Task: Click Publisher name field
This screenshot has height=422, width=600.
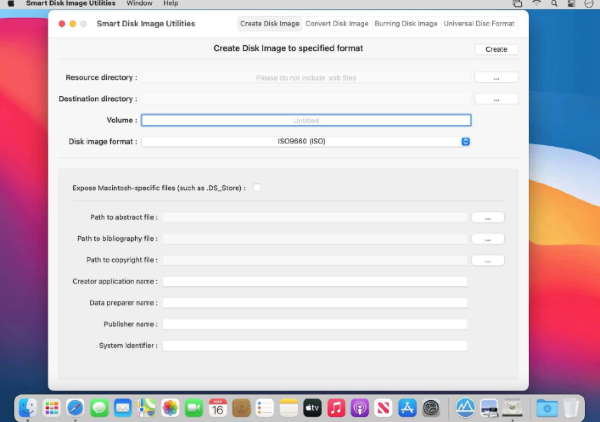Action: [x=315, y=324]
